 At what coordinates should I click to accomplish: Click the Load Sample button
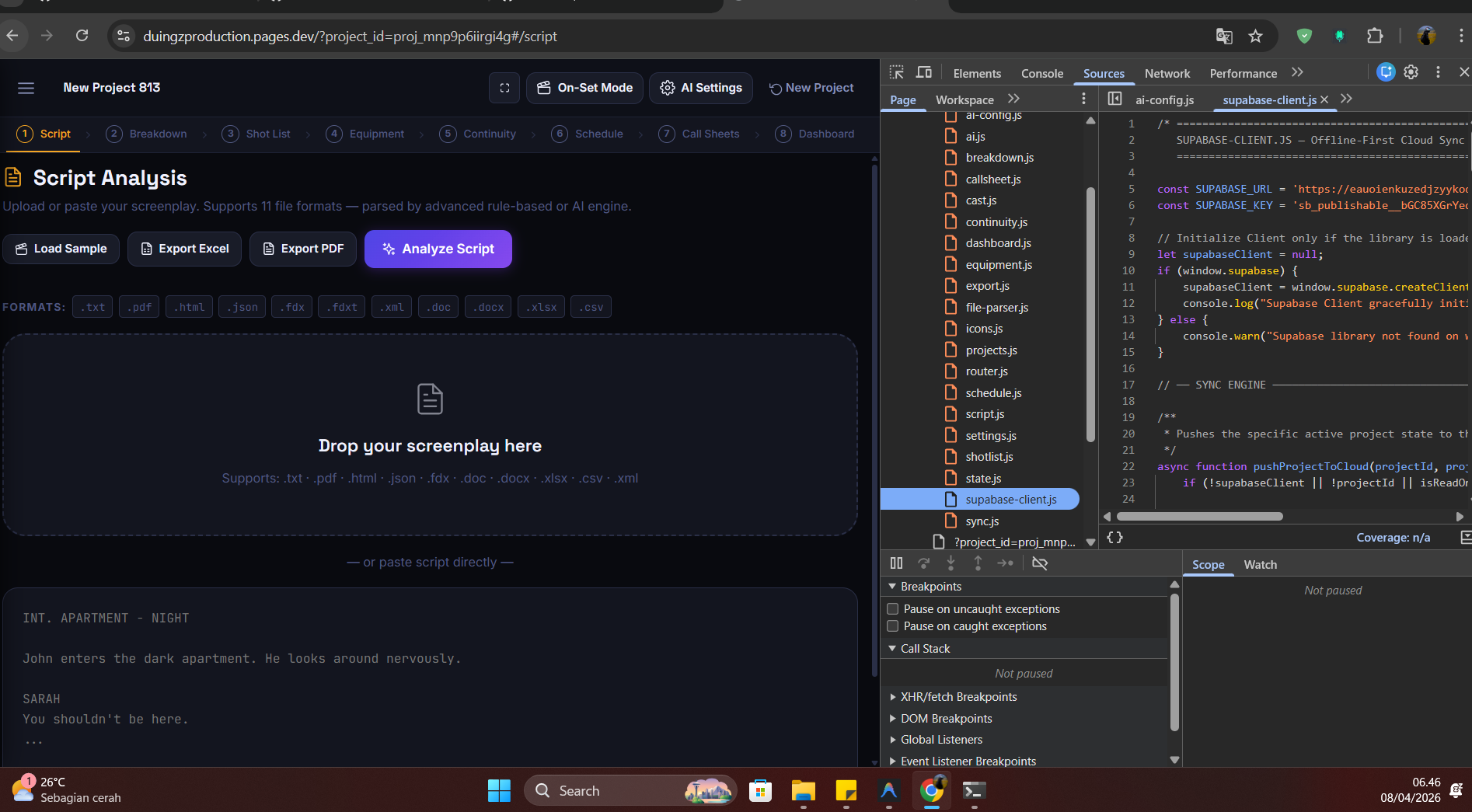(61, 249)
